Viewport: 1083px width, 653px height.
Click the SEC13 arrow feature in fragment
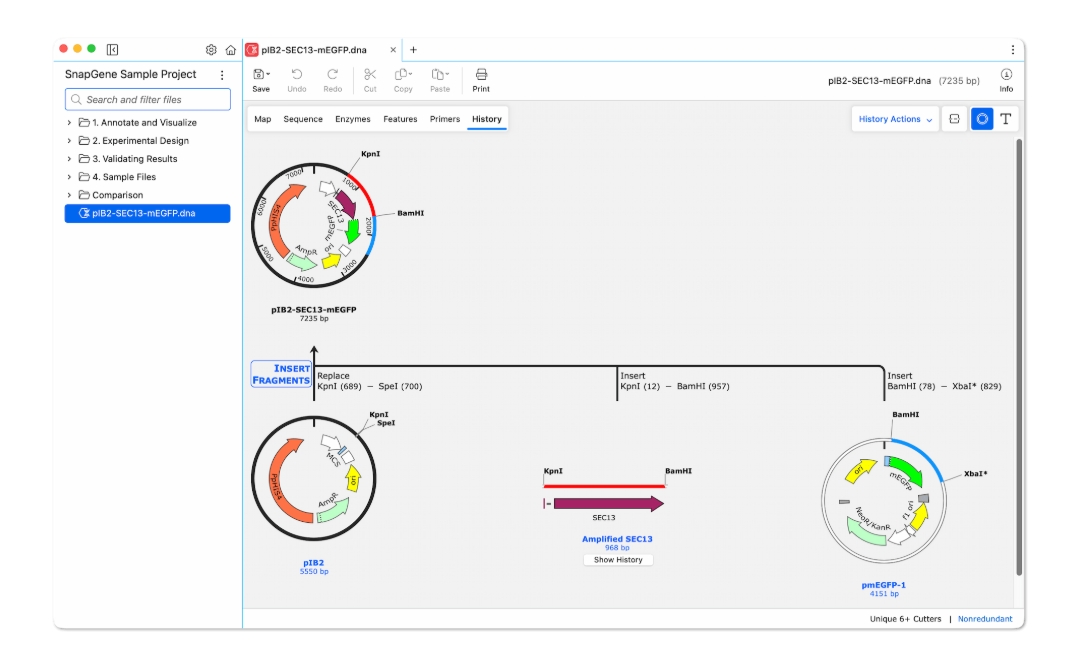point(608,504)
